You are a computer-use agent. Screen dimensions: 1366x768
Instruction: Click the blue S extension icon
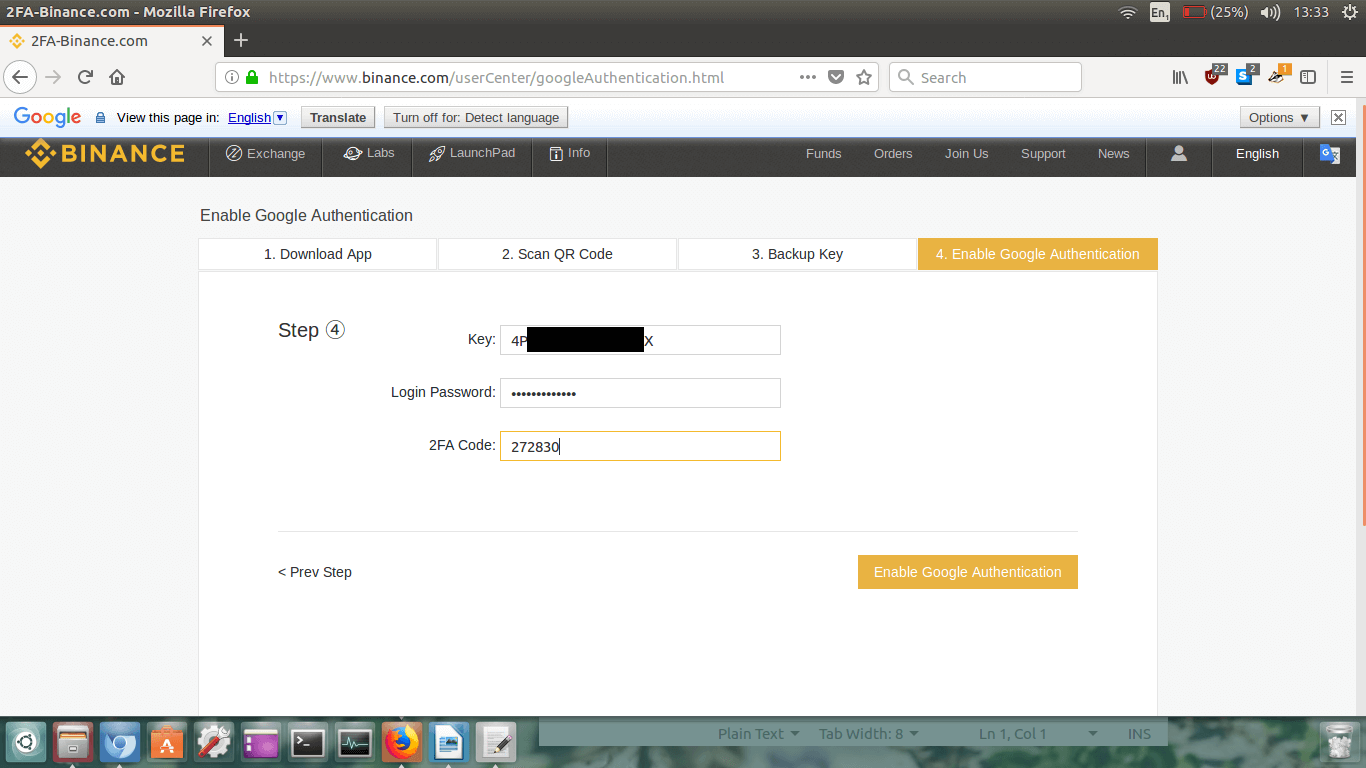1246,75
